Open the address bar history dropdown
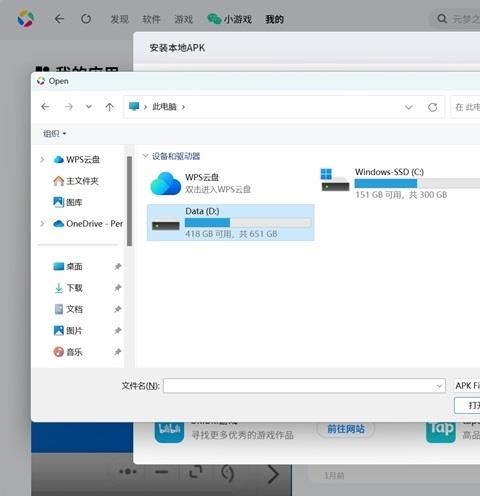Screen dimensions: 480x496 (408, 107)
